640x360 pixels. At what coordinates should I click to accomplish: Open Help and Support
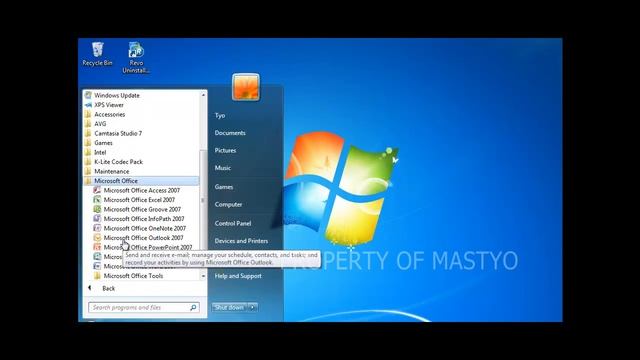point(238,276)
